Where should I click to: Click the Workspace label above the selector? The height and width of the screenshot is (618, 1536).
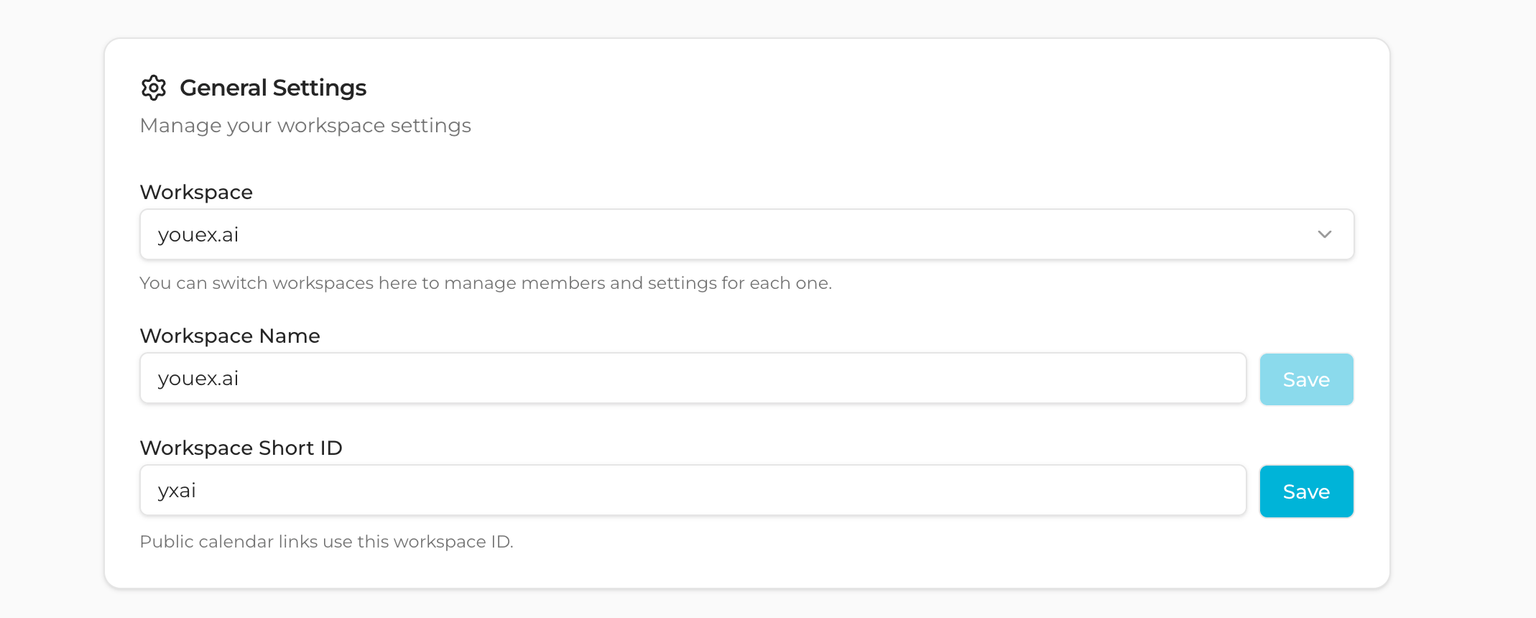pyautogui.click(x=196, y=192)
